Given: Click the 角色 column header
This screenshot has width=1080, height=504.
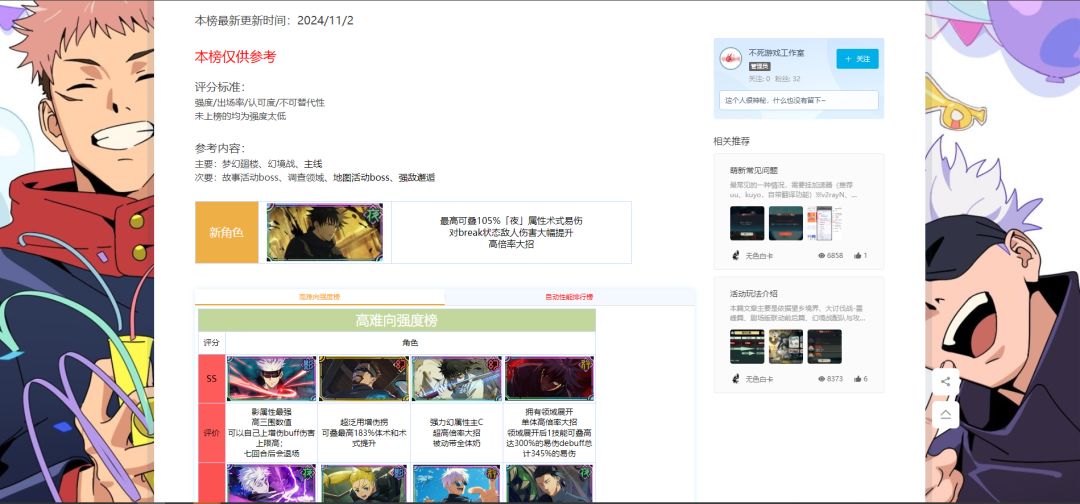Looking at the screenshot, I should pyautogui.click(x=411, y=342).
